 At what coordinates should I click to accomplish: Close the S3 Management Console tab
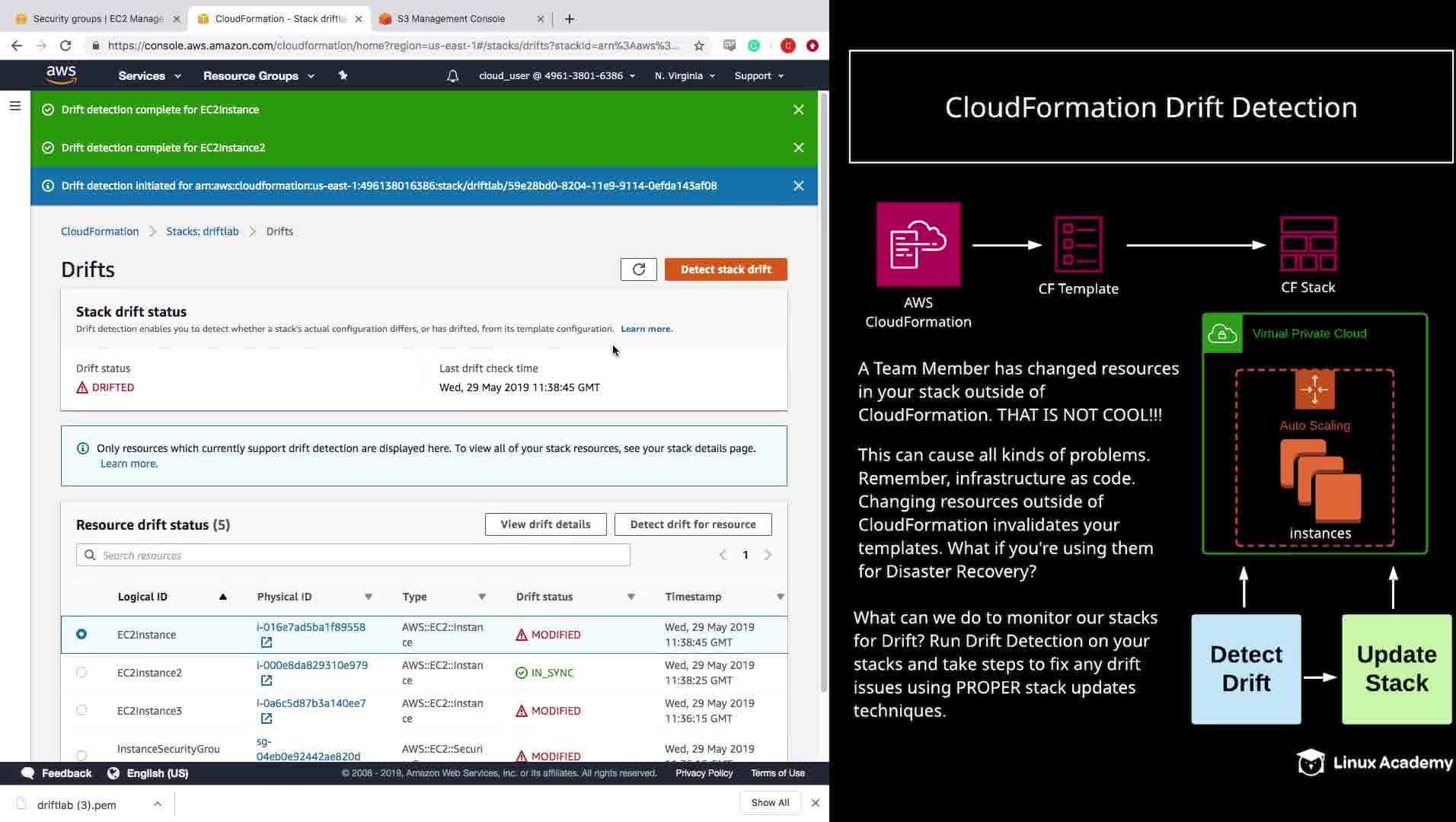(541, 19)
